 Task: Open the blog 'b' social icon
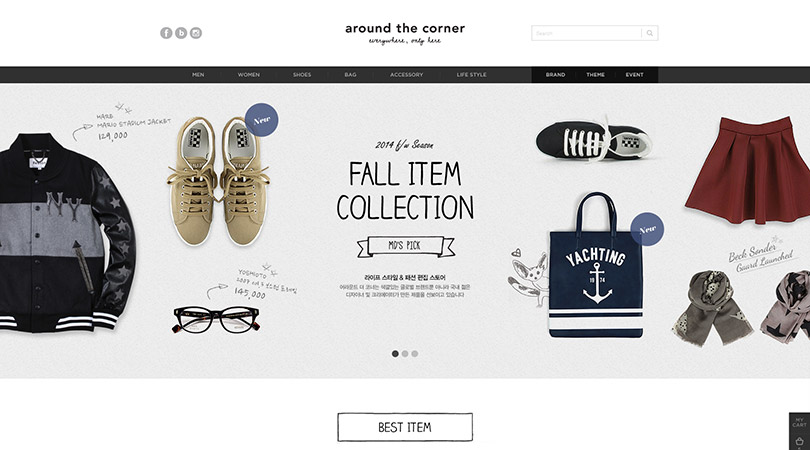181,33
